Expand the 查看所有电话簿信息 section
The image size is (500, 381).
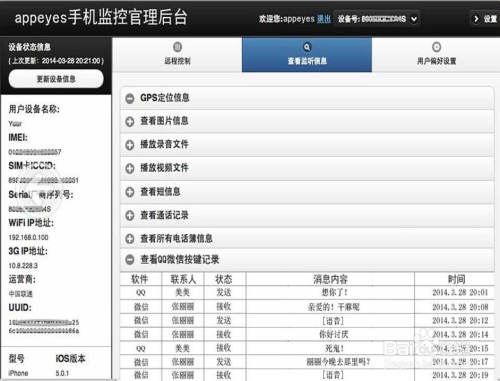307,238
